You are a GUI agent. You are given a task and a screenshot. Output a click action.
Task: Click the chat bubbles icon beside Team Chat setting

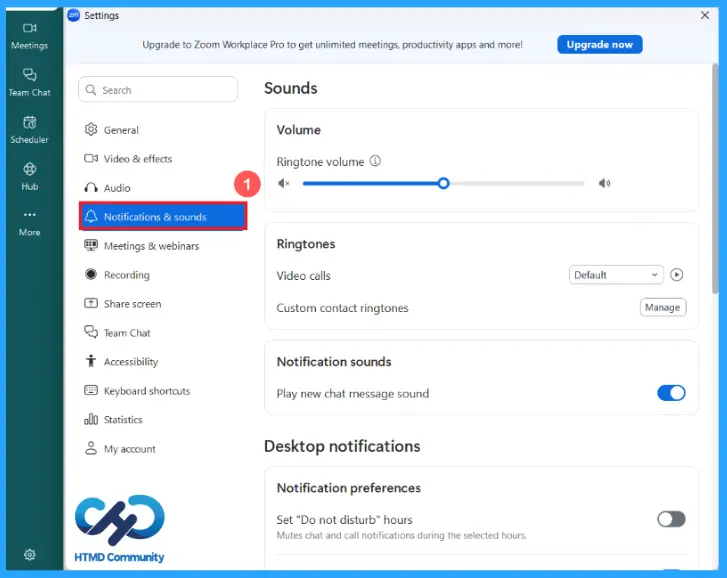click(x=91, y=332)
